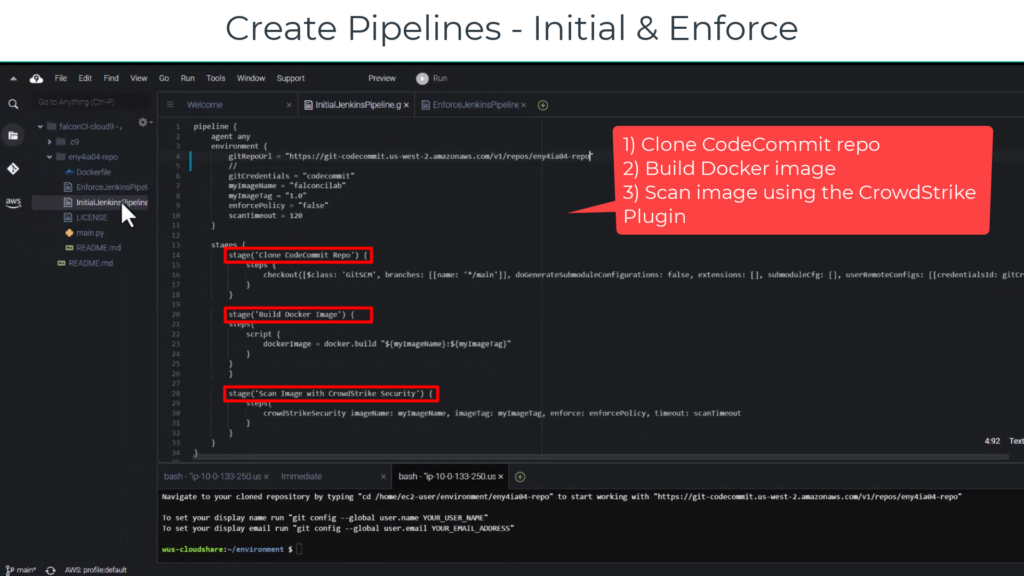Open the Find menu
The image size is (1024, 576).
[x=111, y=78]
